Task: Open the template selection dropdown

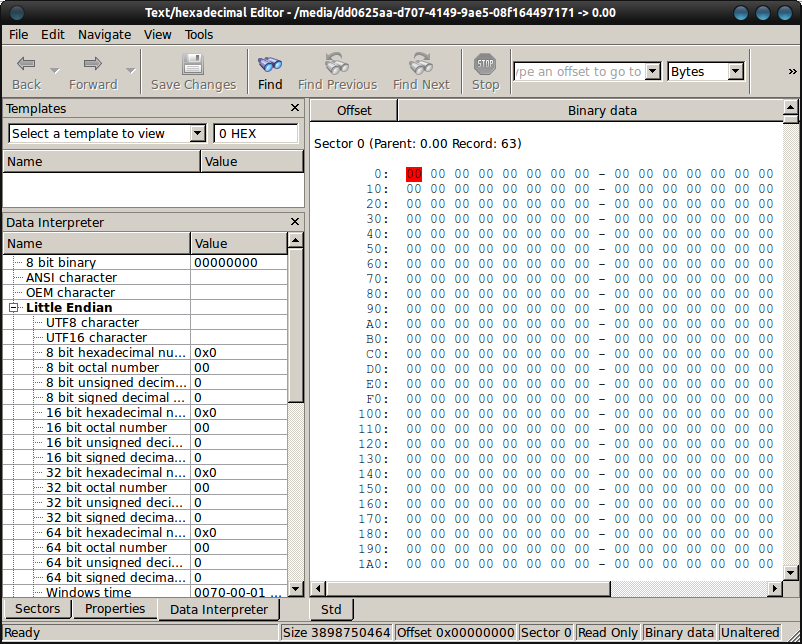Action: click(x=197, y=134)
